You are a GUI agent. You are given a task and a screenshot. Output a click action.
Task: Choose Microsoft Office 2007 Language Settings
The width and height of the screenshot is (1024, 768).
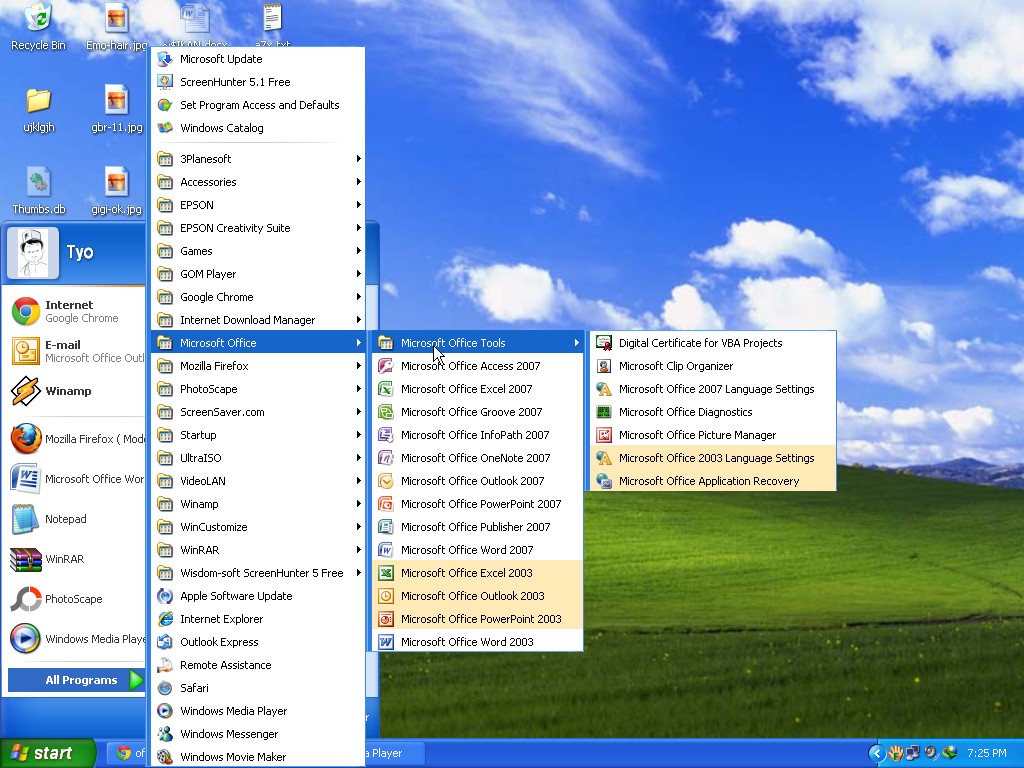712,389
